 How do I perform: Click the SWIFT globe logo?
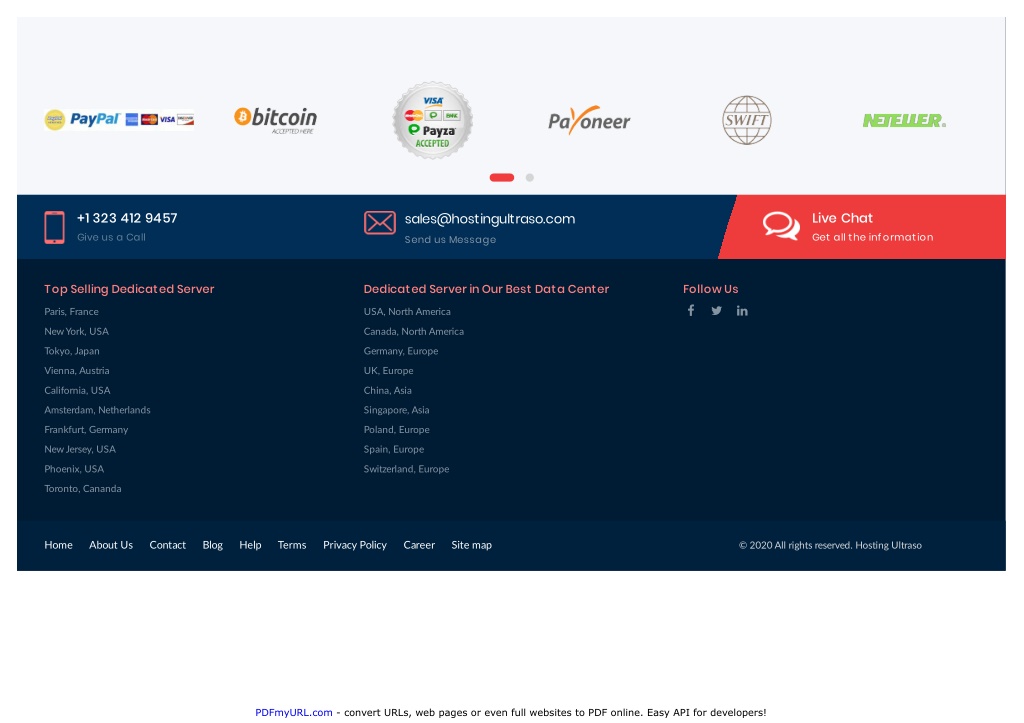click(x=746, y=120)
